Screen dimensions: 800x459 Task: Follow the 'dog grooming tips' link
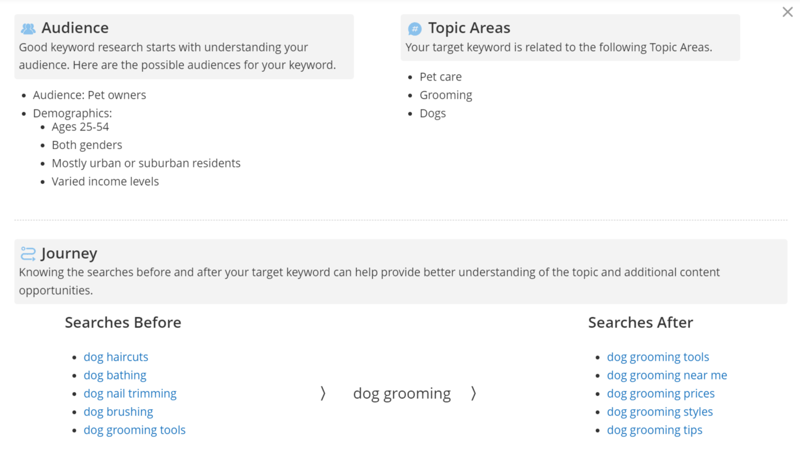655,430
